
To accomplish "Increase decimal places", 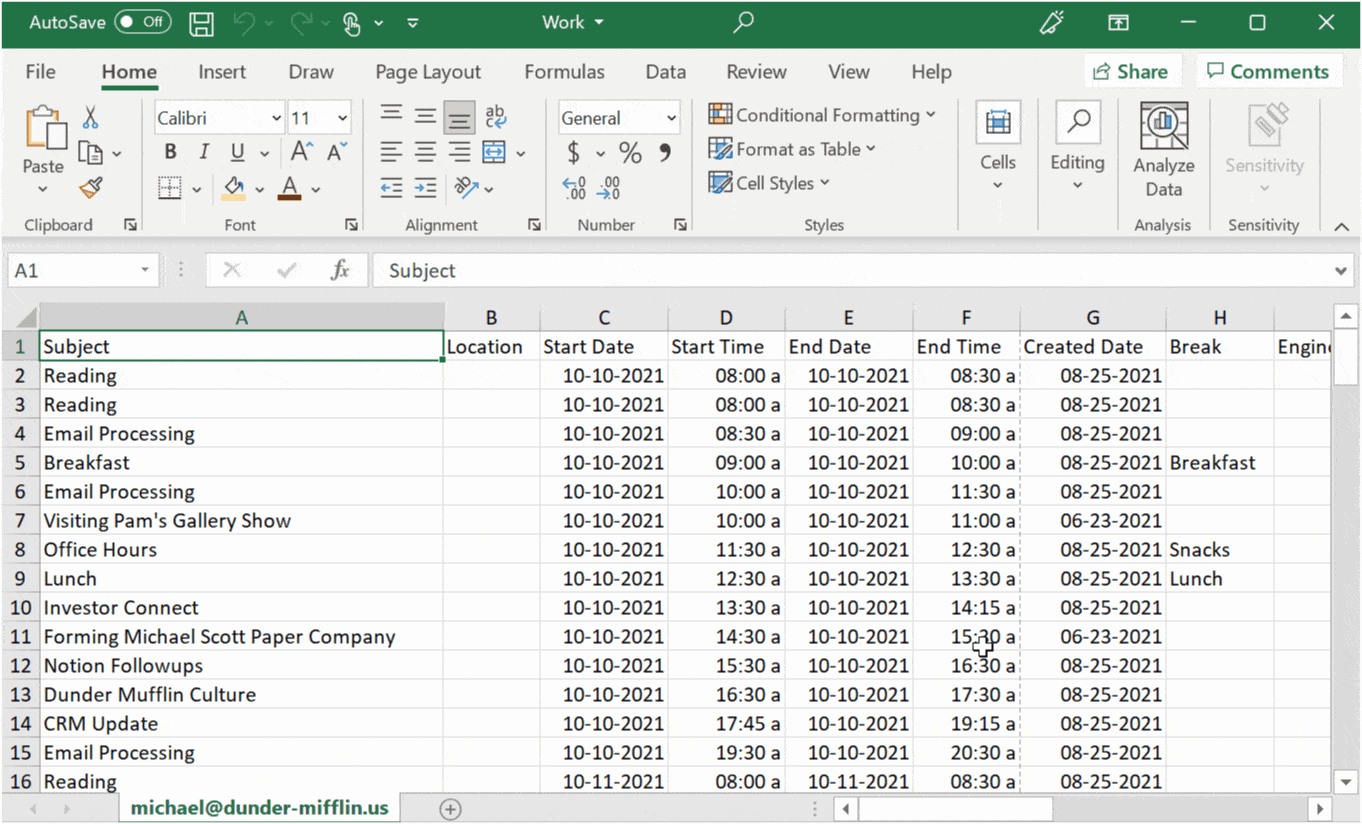I will click(574, 188).
